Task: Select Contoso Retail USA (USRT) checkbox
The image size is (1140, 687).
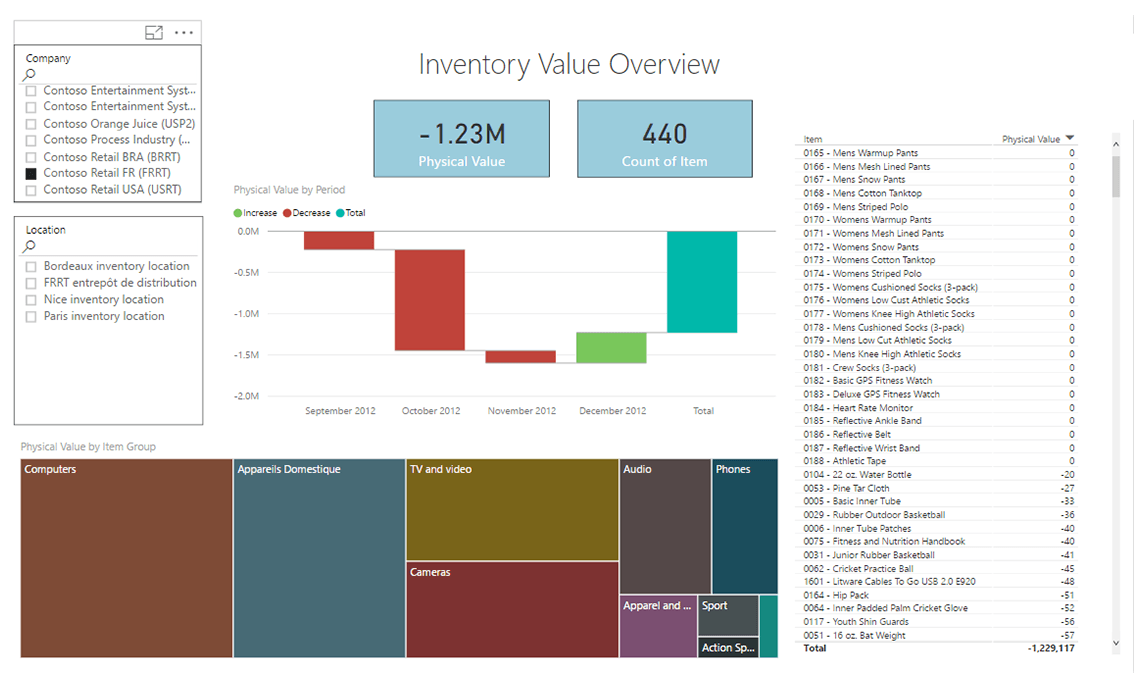Action: [31, 190]
